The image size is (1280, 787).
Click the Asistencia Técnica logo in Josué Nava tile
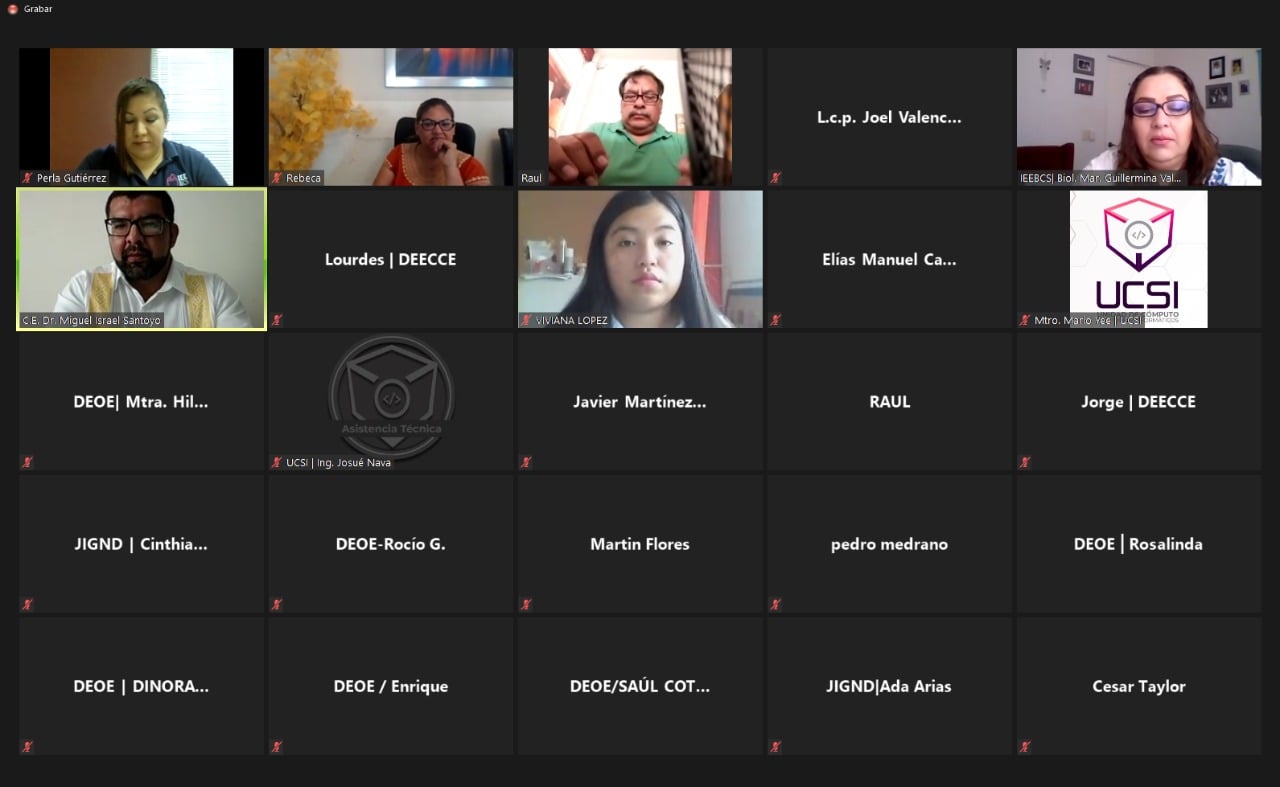pyautogui.click(x=391, y=396)
